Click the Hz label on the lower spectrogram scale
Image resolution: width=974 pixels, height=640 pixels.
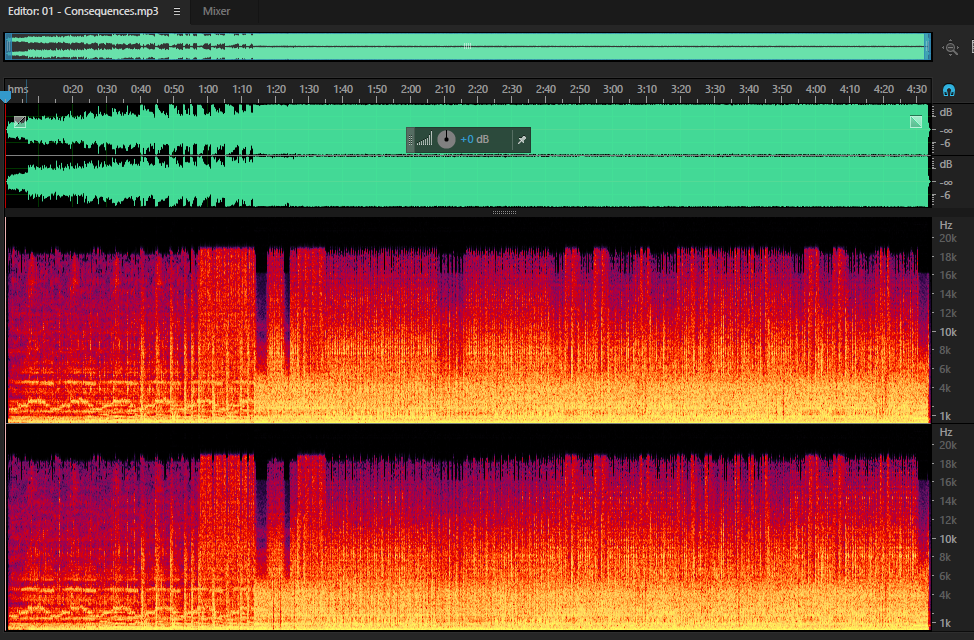(945, 432)
